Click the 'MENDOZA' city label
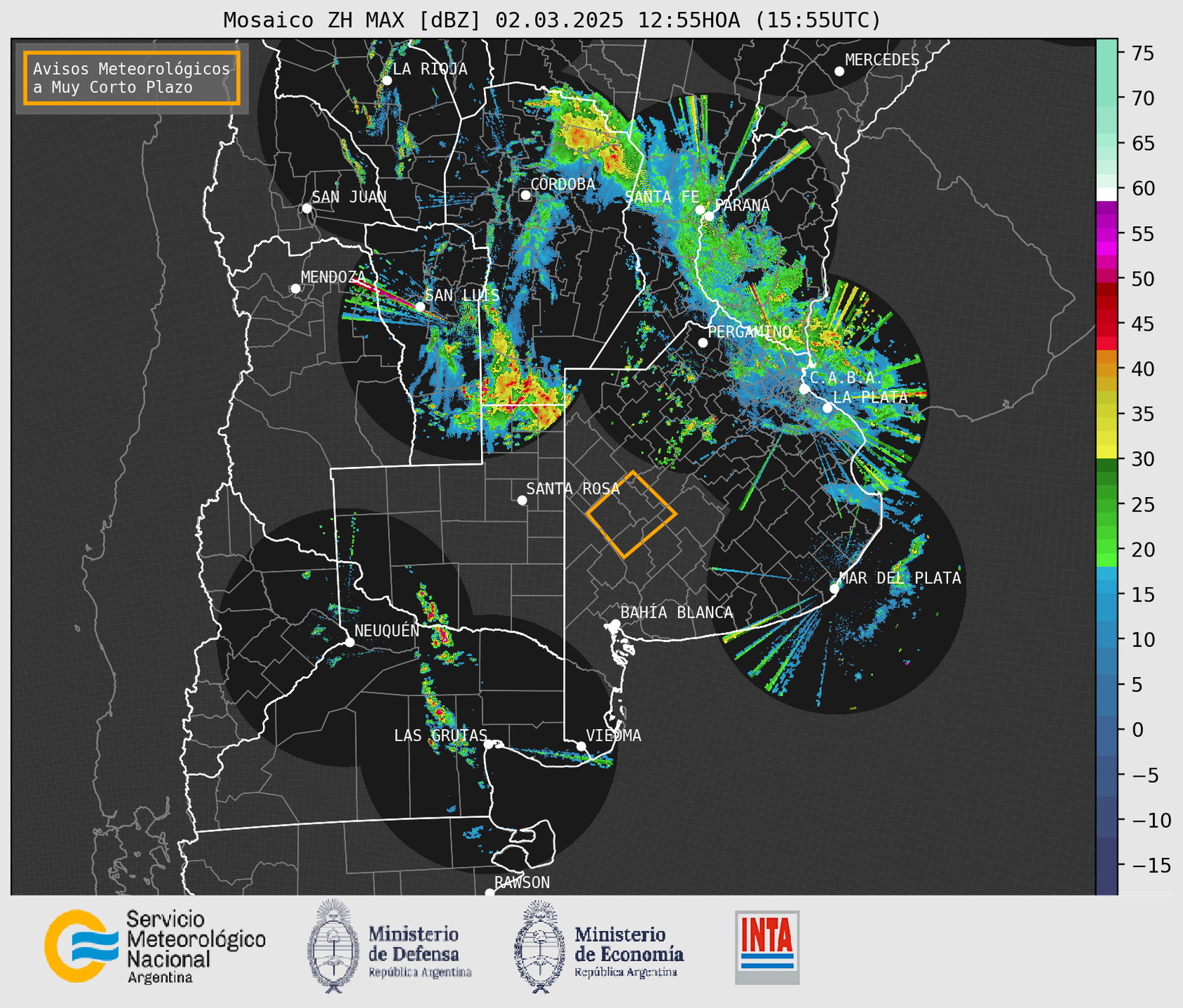Screen dimensions: 1183x1008 tap(333, 277)
